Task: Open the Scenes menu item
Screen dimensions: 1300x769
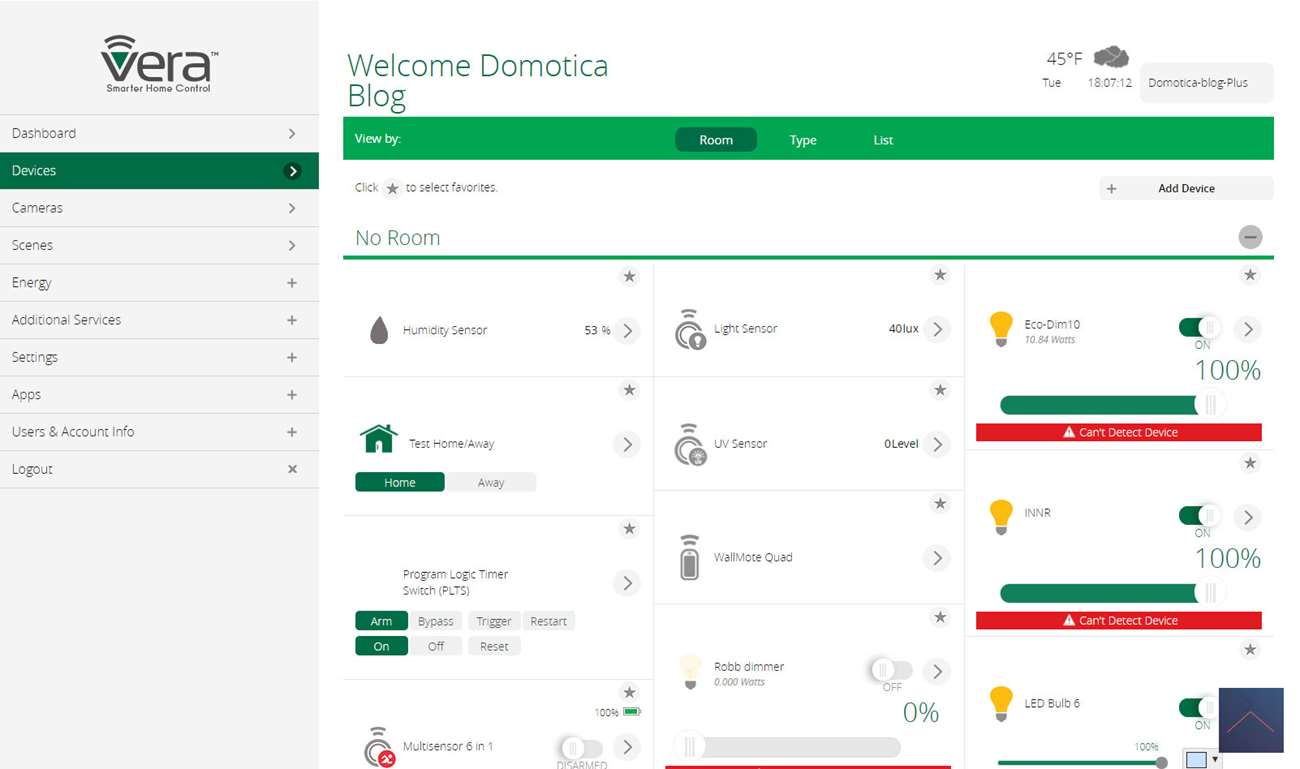Action: pos(160,245)
